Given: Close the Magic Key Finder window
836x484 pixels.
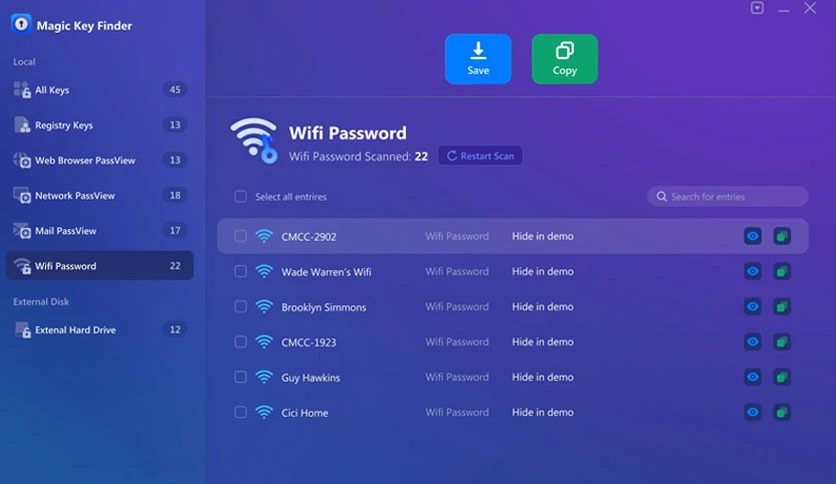Looking at the screenshot, I should point(810,8).
